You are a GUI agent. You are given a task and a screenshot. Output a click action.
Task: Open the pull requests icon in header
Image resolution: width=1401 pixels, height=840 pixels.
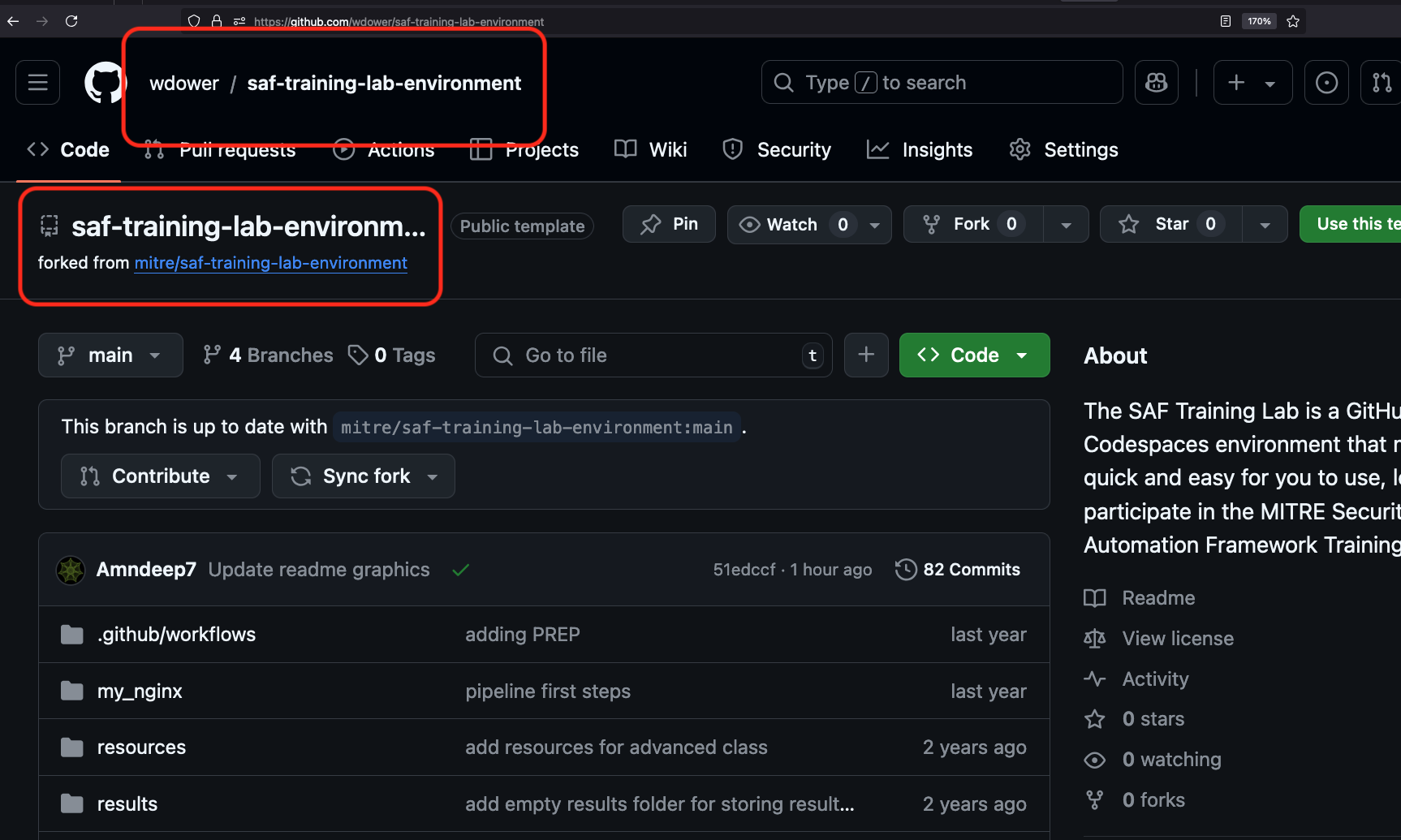click(x=1381, y=83)
